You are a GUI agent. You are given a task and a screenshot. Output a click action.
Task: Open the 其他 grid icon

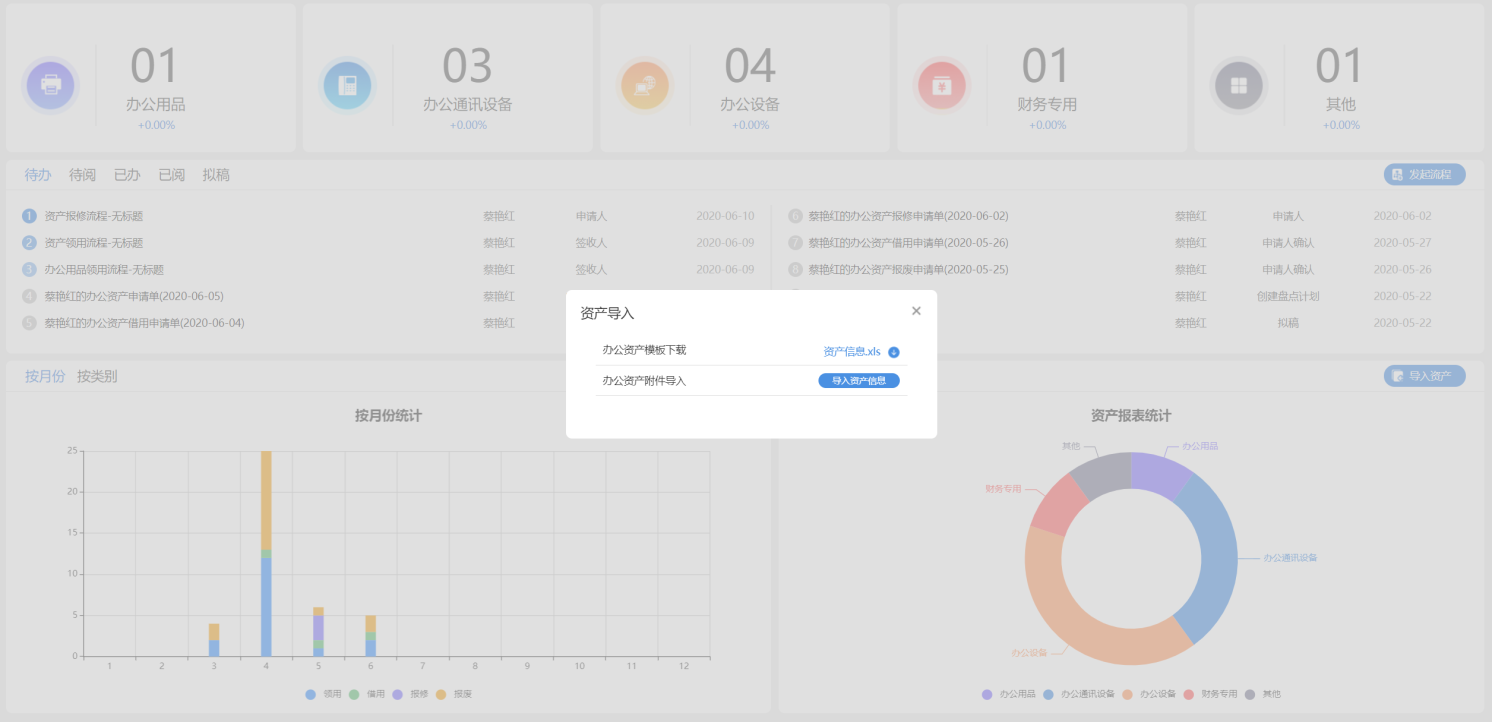click(x=1239, y=85)
